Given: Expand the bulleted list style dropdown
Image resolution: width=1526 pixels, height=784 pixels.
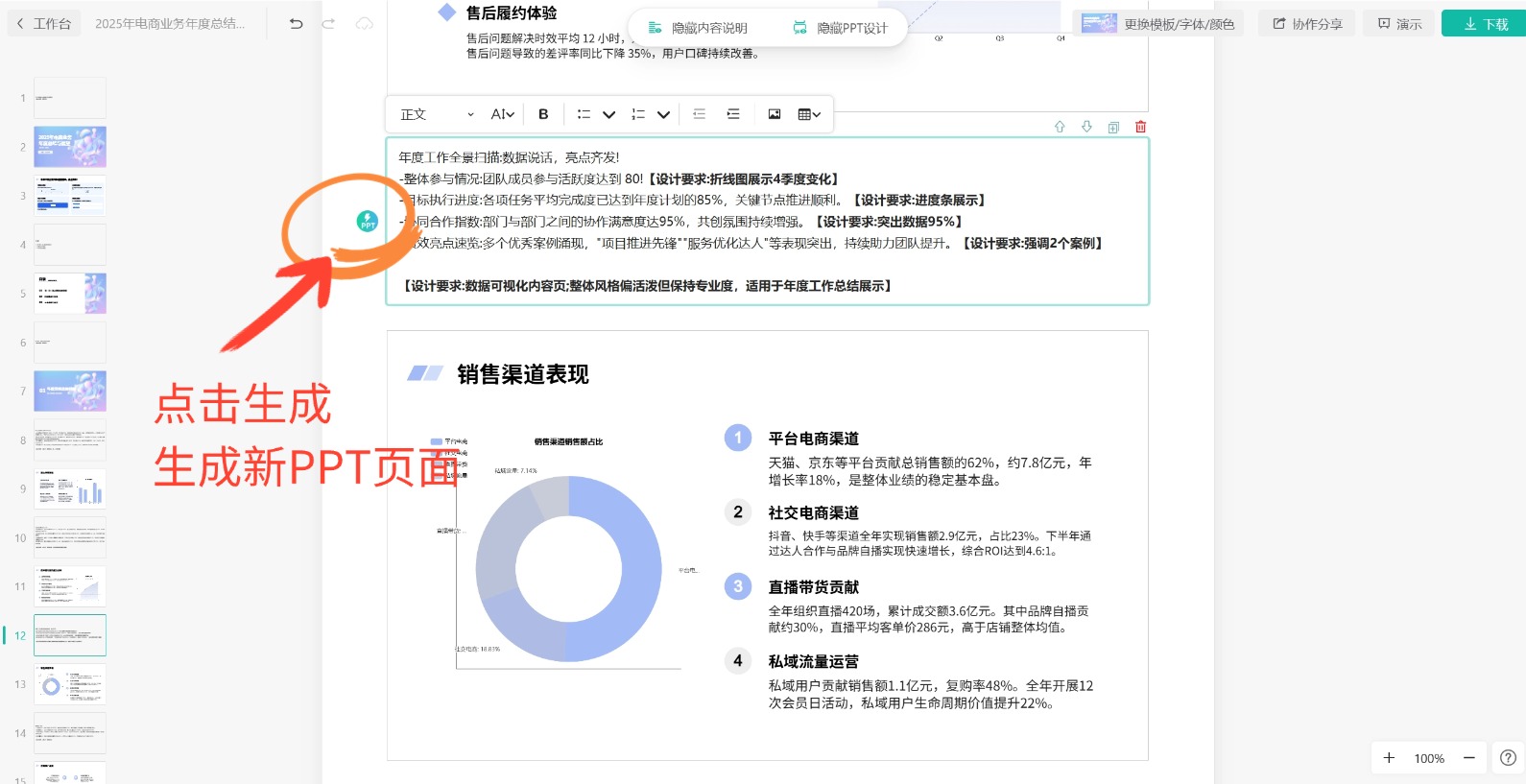Looking at the screenshot, I should tap(608, 114).
